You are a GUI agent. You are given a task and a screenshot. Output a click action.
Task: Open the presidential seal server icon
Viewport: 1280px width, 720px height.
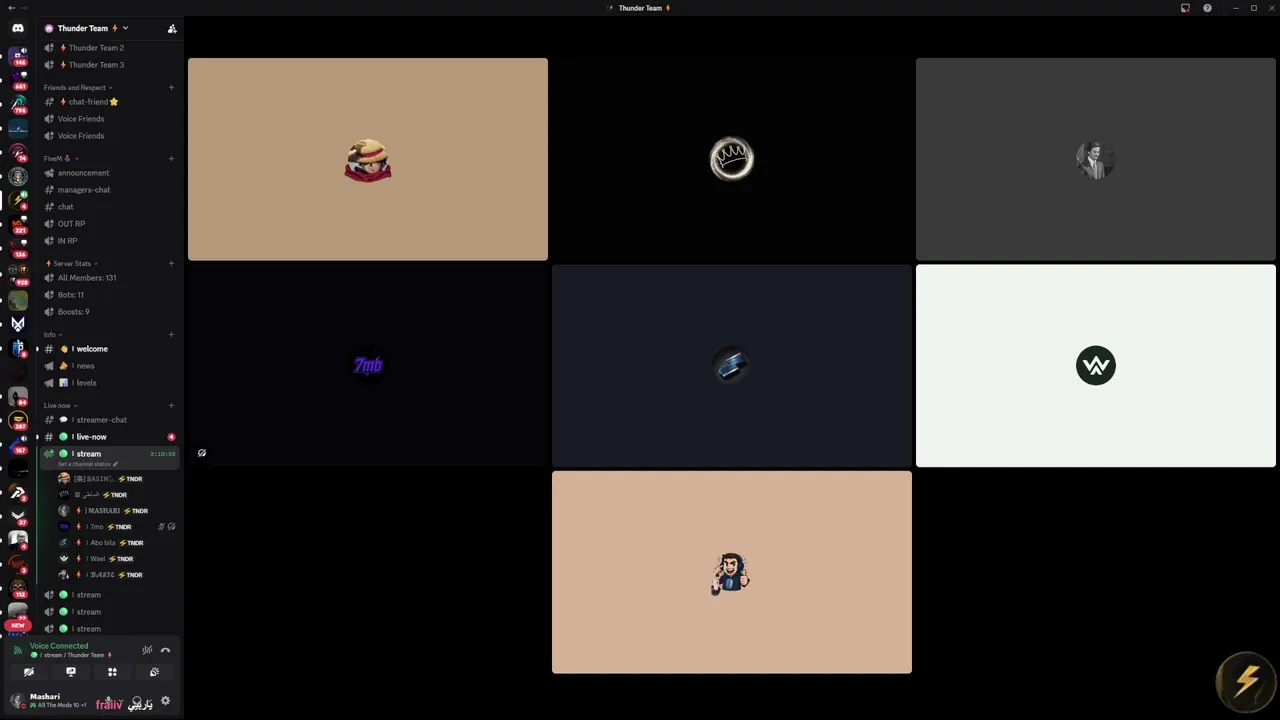pos(18,177)
